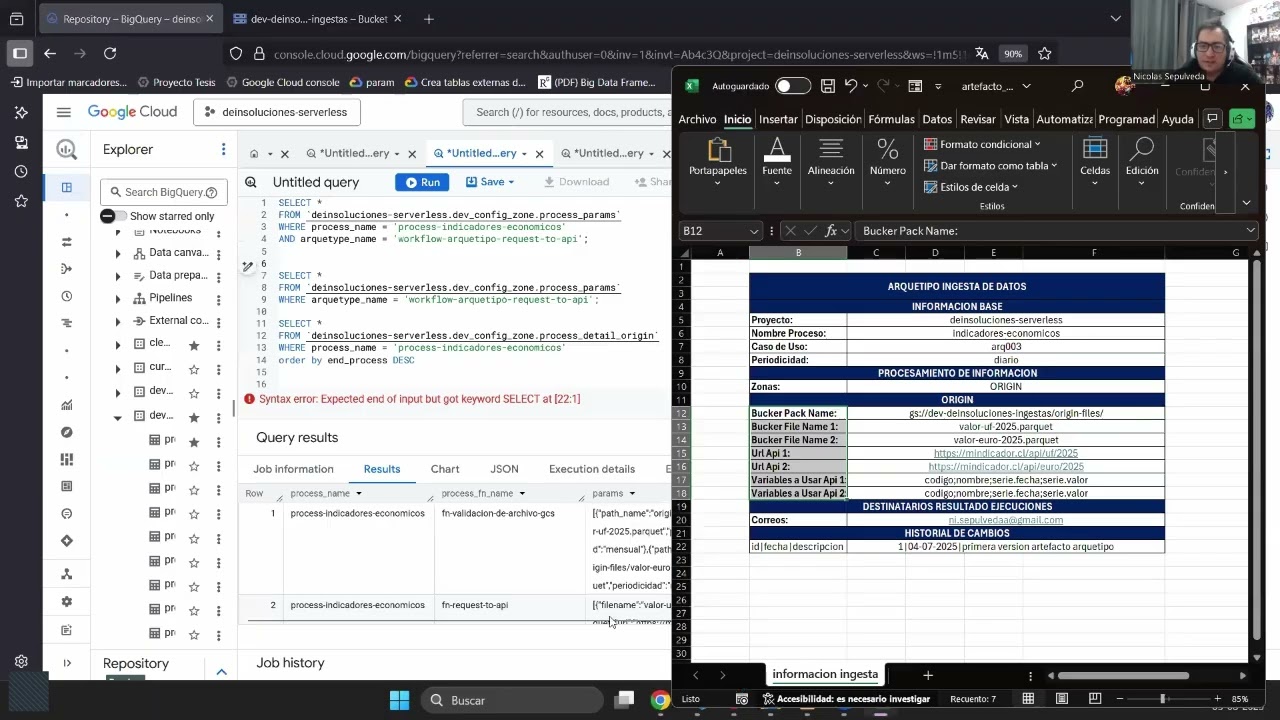This screenshot has height=720, width=1280.
Task: Undo last action in Excel
Action: point(851,86)
